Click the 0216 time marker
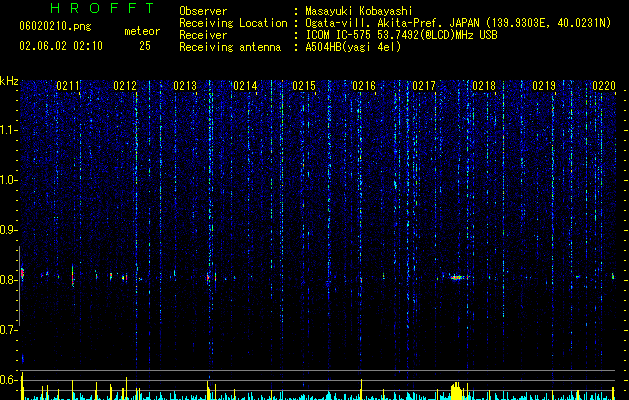This screenshot has height=400, width=629. 364,86
